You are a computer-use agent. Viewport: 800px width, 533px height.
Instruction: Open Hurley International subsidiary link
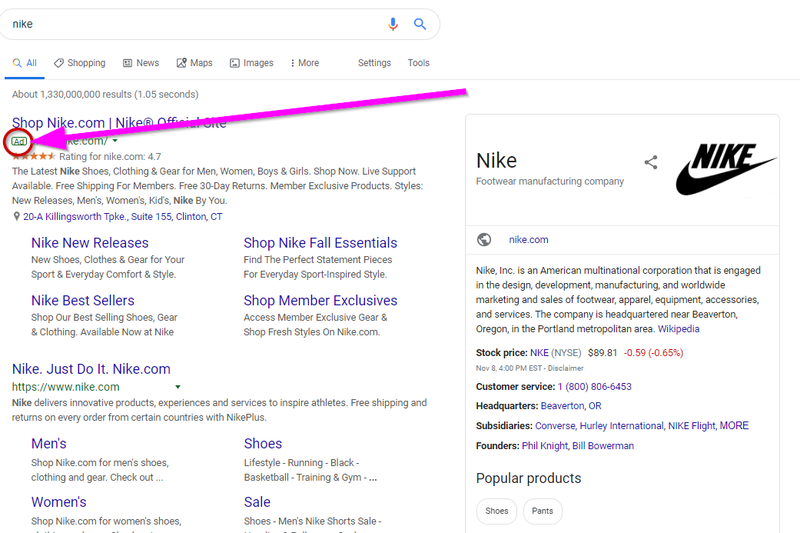point(621,426)
